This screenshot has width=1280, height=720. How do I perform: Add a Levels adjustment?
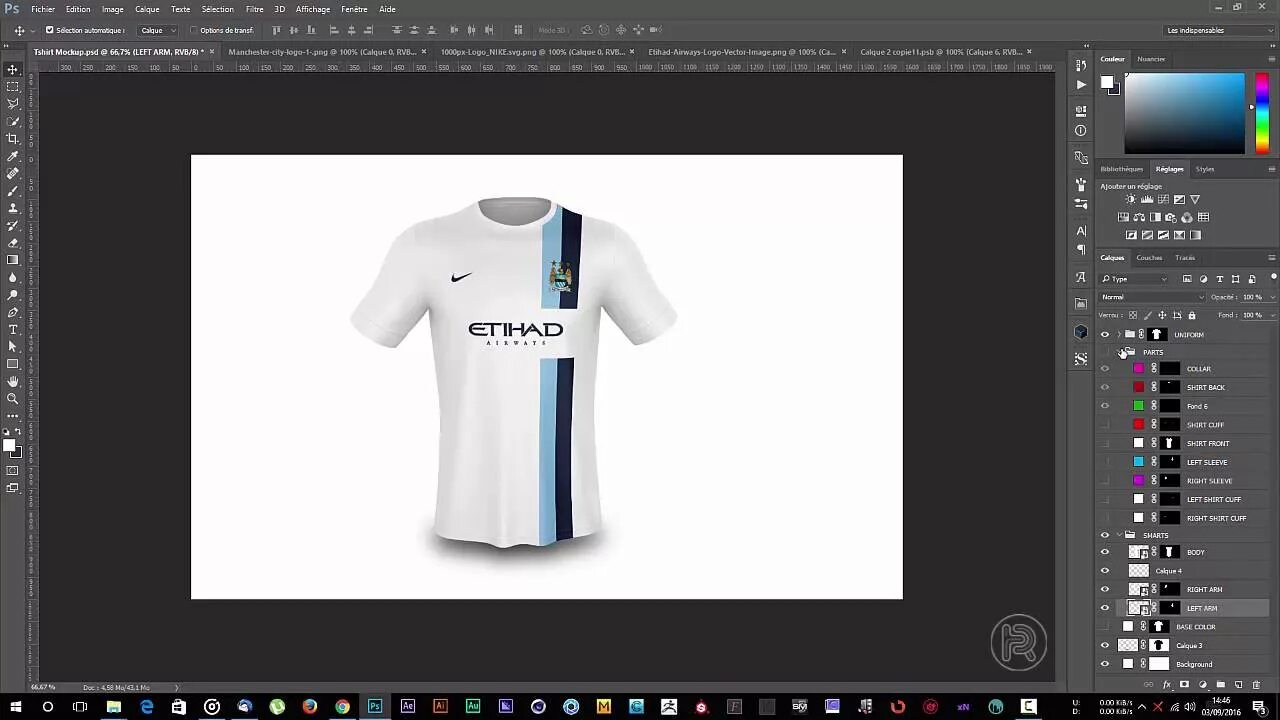point(1147,199)
